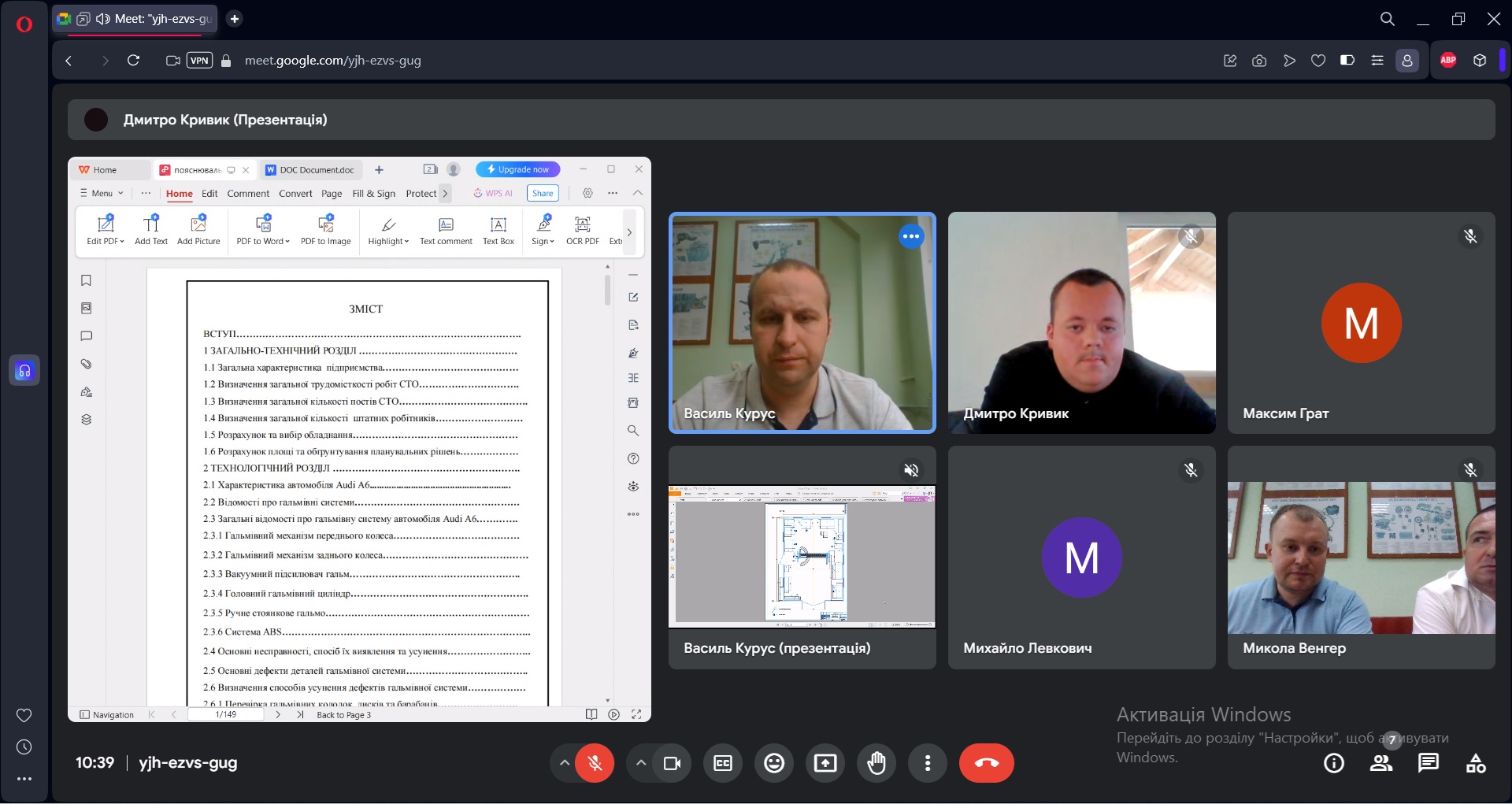Click the meet.google.com address bar
This screenshot has height=804, width=1512.
pyautogui.click(x=332, y=60)
